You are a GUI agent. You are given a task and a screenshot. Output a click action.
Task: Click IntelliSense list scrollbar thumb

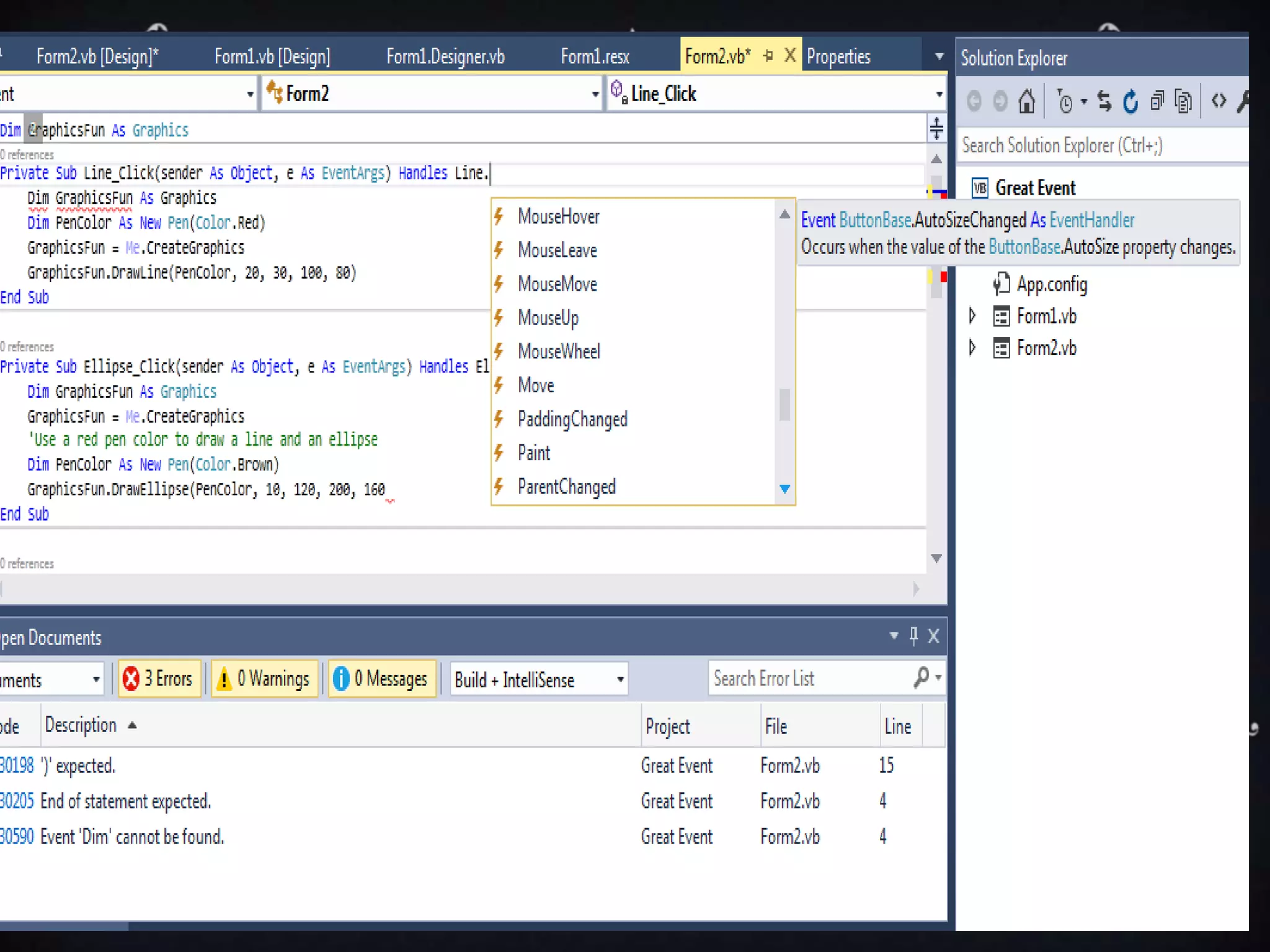pos(784,405)
